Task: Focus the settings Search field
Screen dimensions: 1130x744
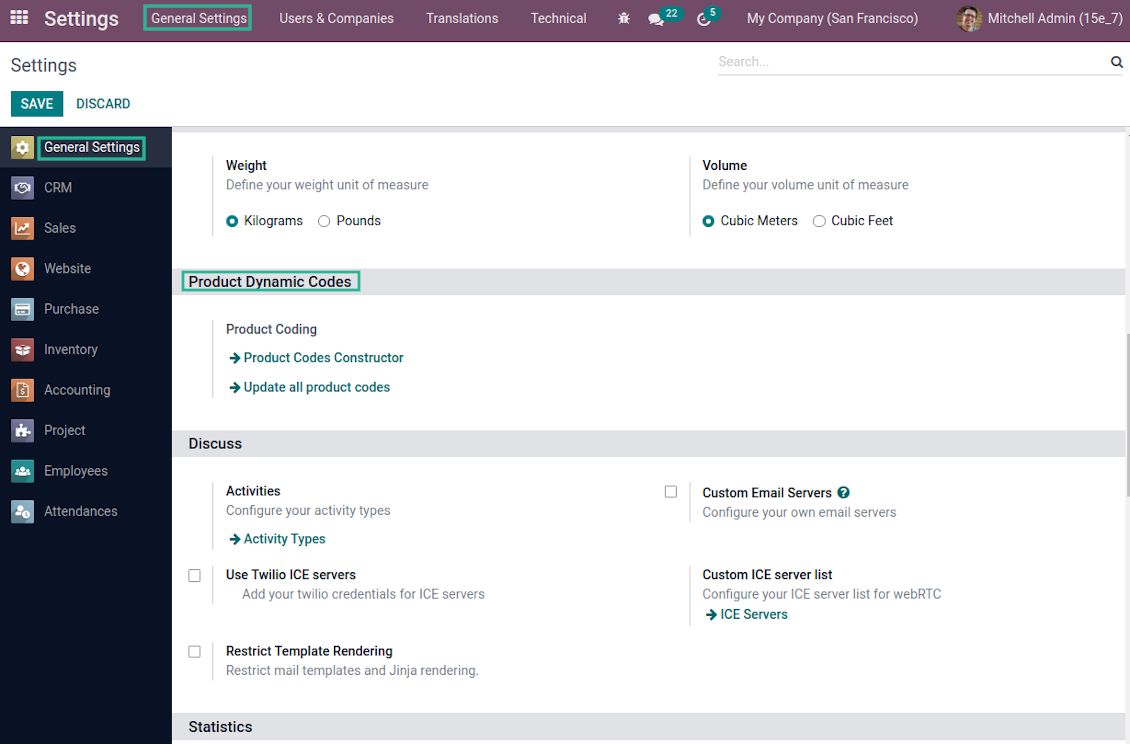Action: (x=910, y=62)
